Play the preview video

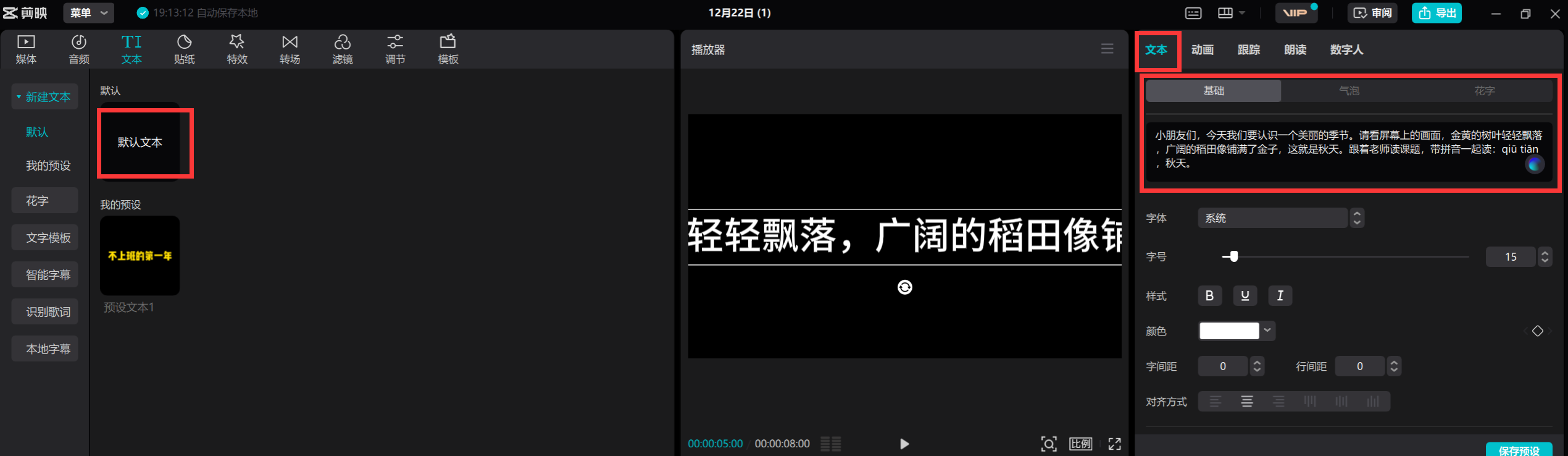(904, 444)
